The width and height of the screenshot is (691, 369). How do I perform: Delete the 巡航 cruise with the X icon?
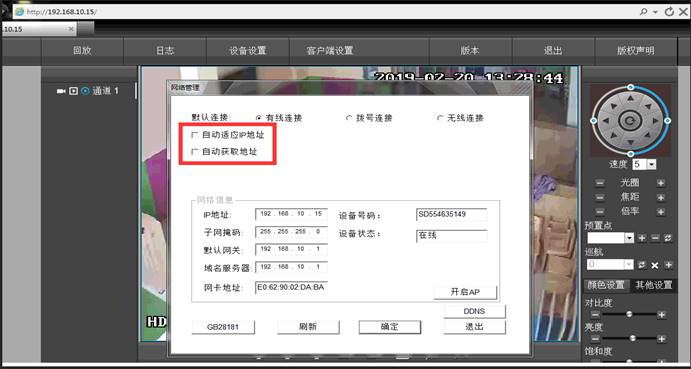(655, 265)
